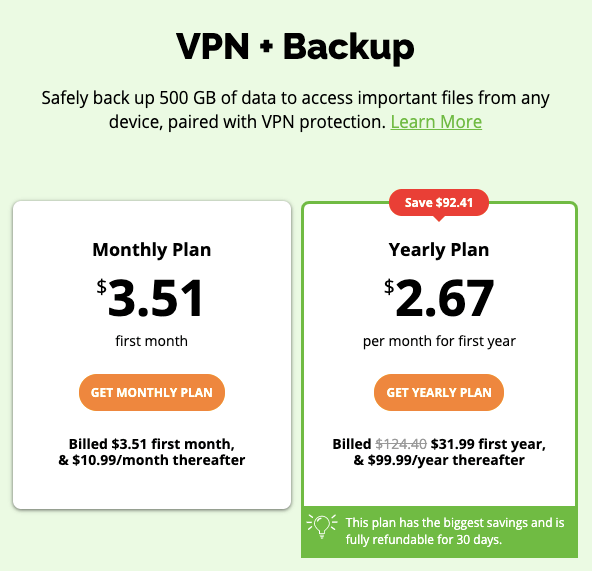Click the red Save $92.41 badge
Viewport: 592px width, 571px height.
(439, 203)
